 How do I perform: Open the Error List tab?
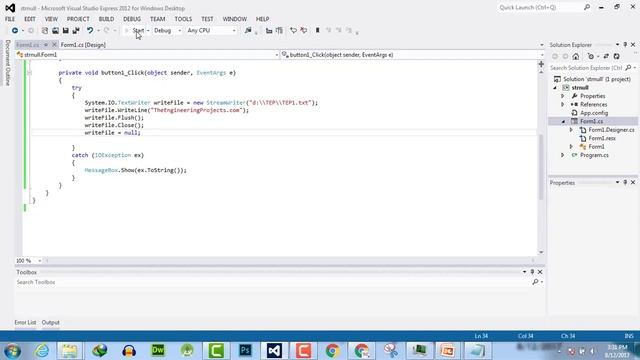click(25, 322)
